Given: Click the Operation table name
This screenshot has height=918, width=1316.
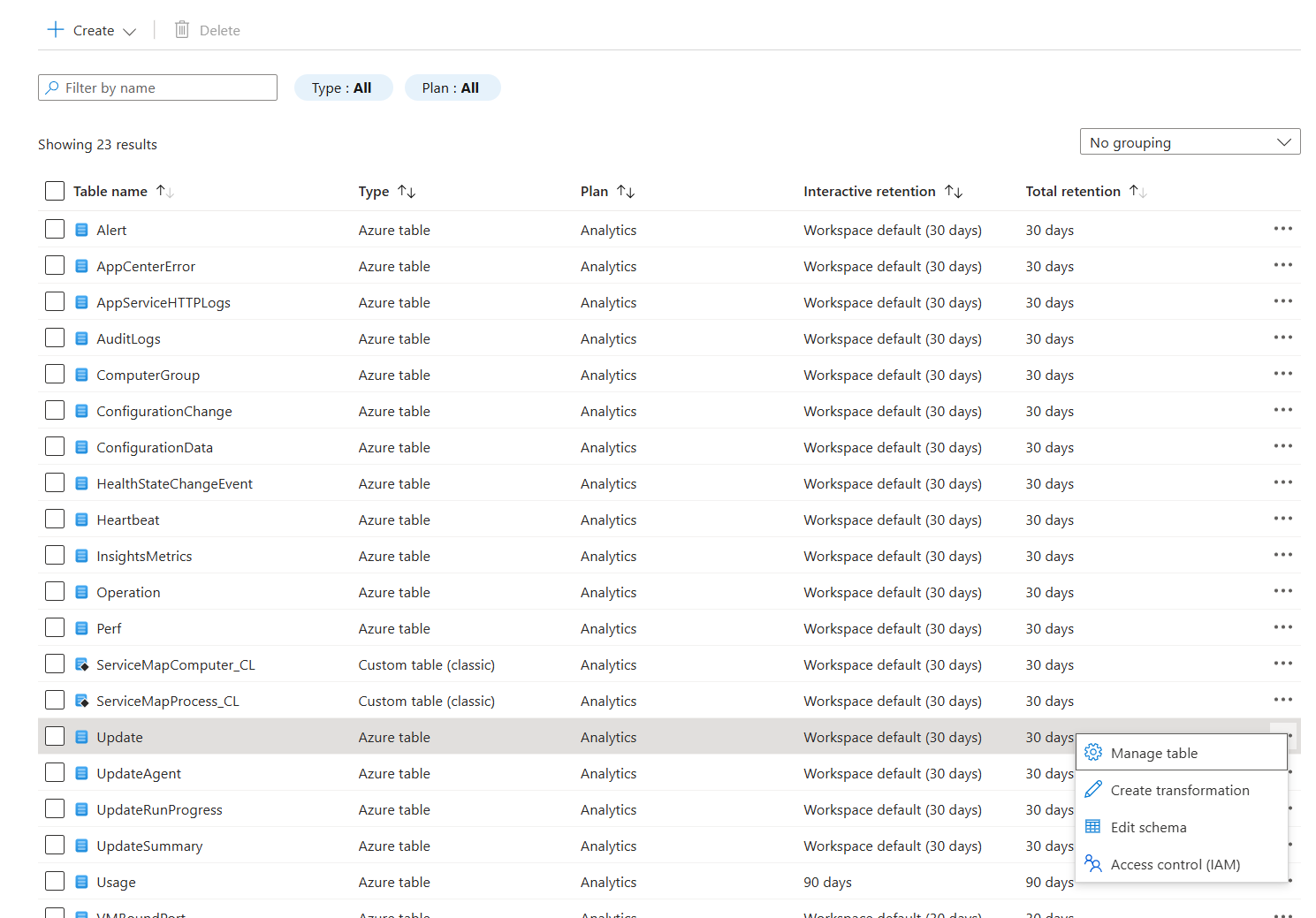Looking at the screenshot, I should coord(128,592).
